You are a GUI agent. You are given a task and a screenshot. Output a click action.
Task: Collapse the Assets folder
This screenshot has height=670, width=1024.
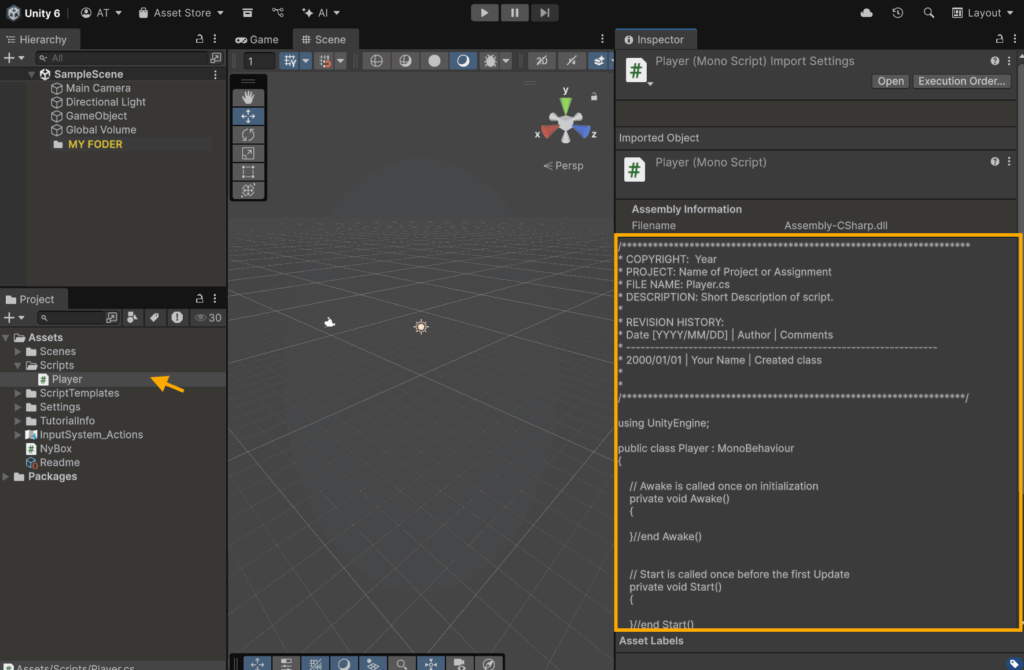point(6,338)
